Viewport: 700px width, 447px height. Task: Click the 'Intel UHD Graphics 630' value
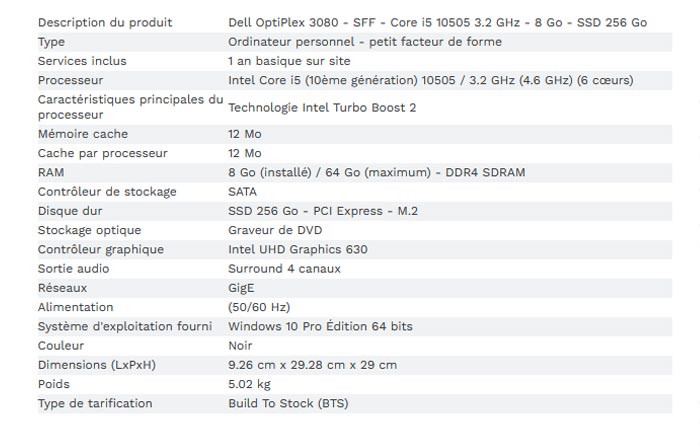pos(298,249)
